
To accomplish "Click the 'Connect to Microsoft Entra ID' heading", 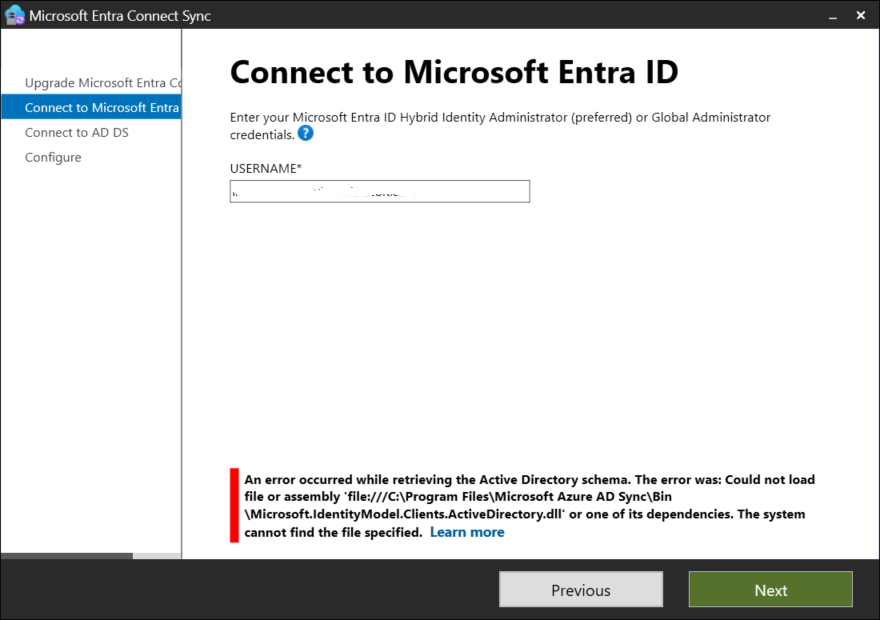I will pyautogui.click(x=454, y=72).
